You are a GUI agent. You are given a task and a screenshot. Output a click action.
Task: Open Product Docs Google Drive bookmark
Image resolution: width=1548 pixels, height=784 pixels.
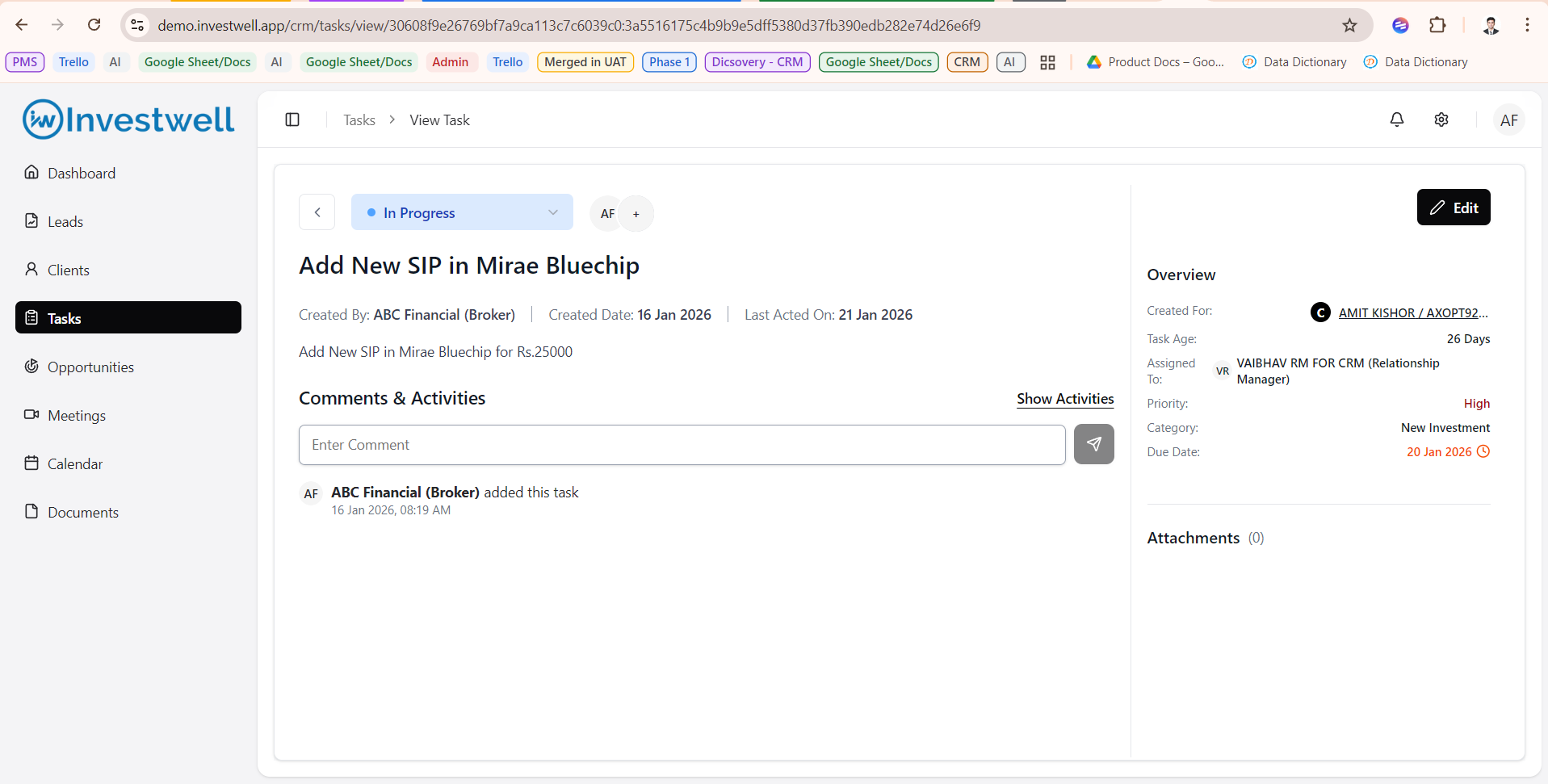pos(1156,62)
